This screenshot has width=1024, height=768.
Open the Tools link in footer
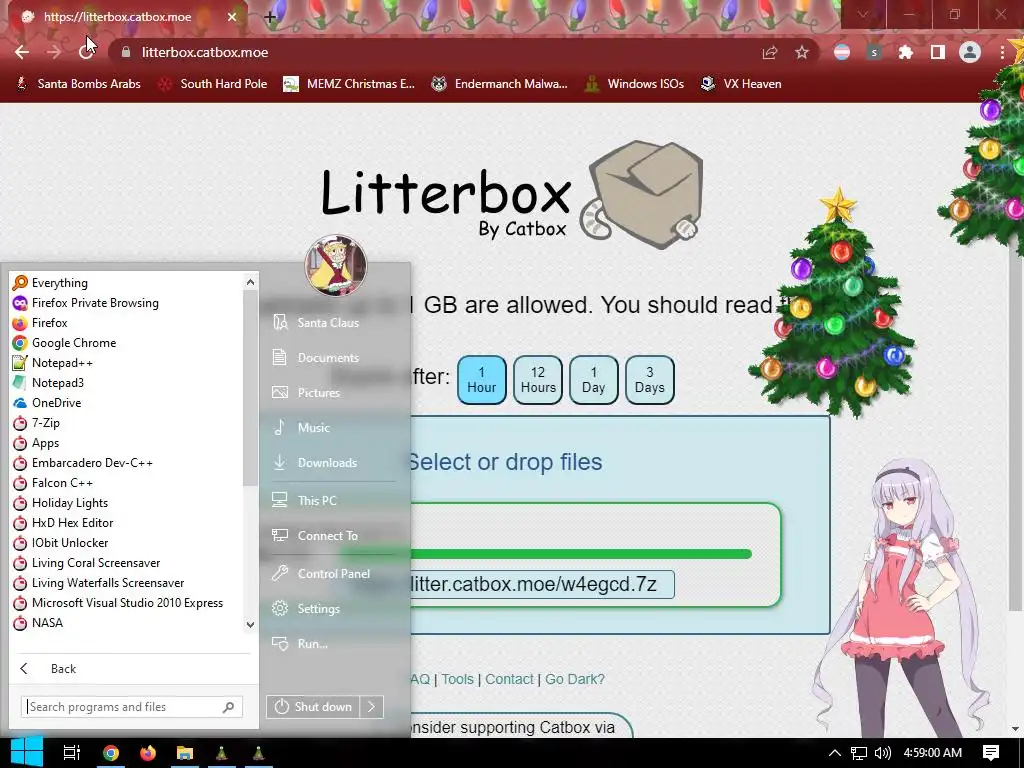tap(457, 679)
